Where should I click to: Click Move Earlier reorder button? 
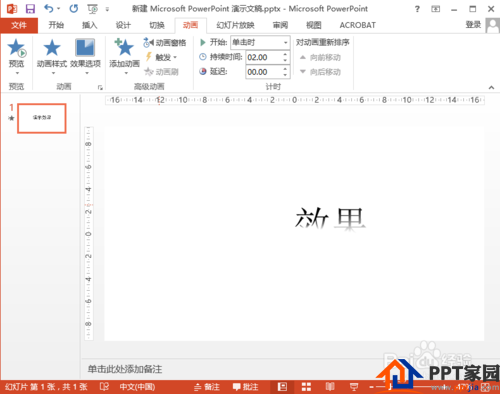(x=320, y=57)
